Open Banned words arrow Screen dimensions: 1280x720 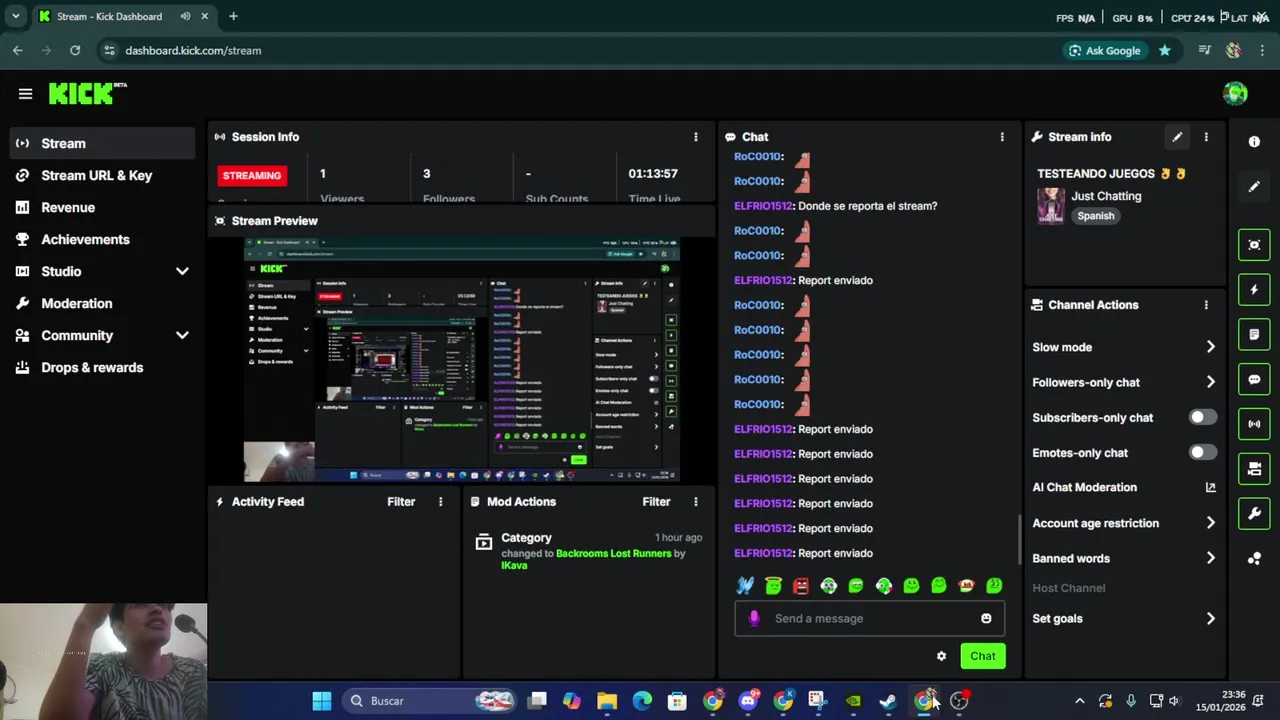(1210, 558)
